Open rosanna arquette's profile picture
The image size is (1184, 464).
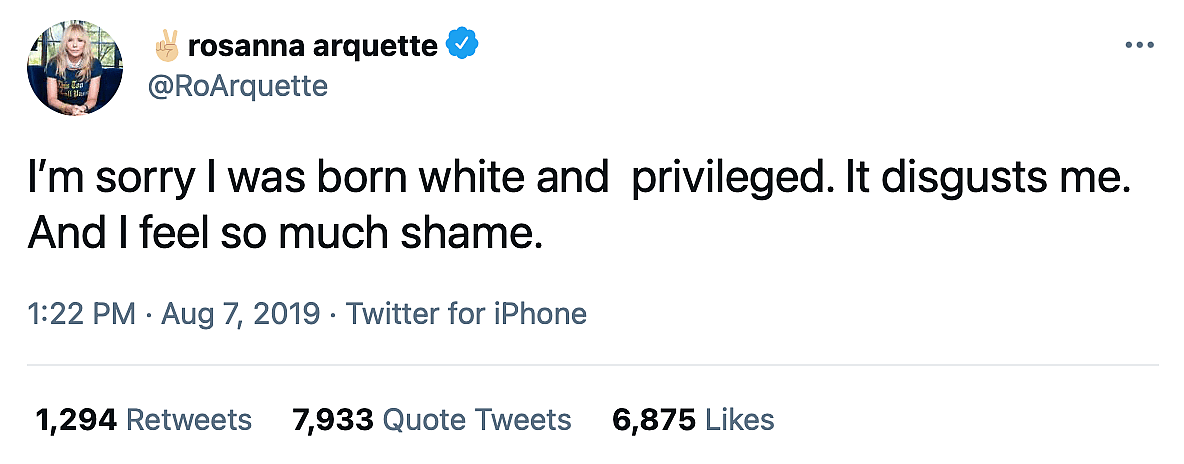pos(76,68)
